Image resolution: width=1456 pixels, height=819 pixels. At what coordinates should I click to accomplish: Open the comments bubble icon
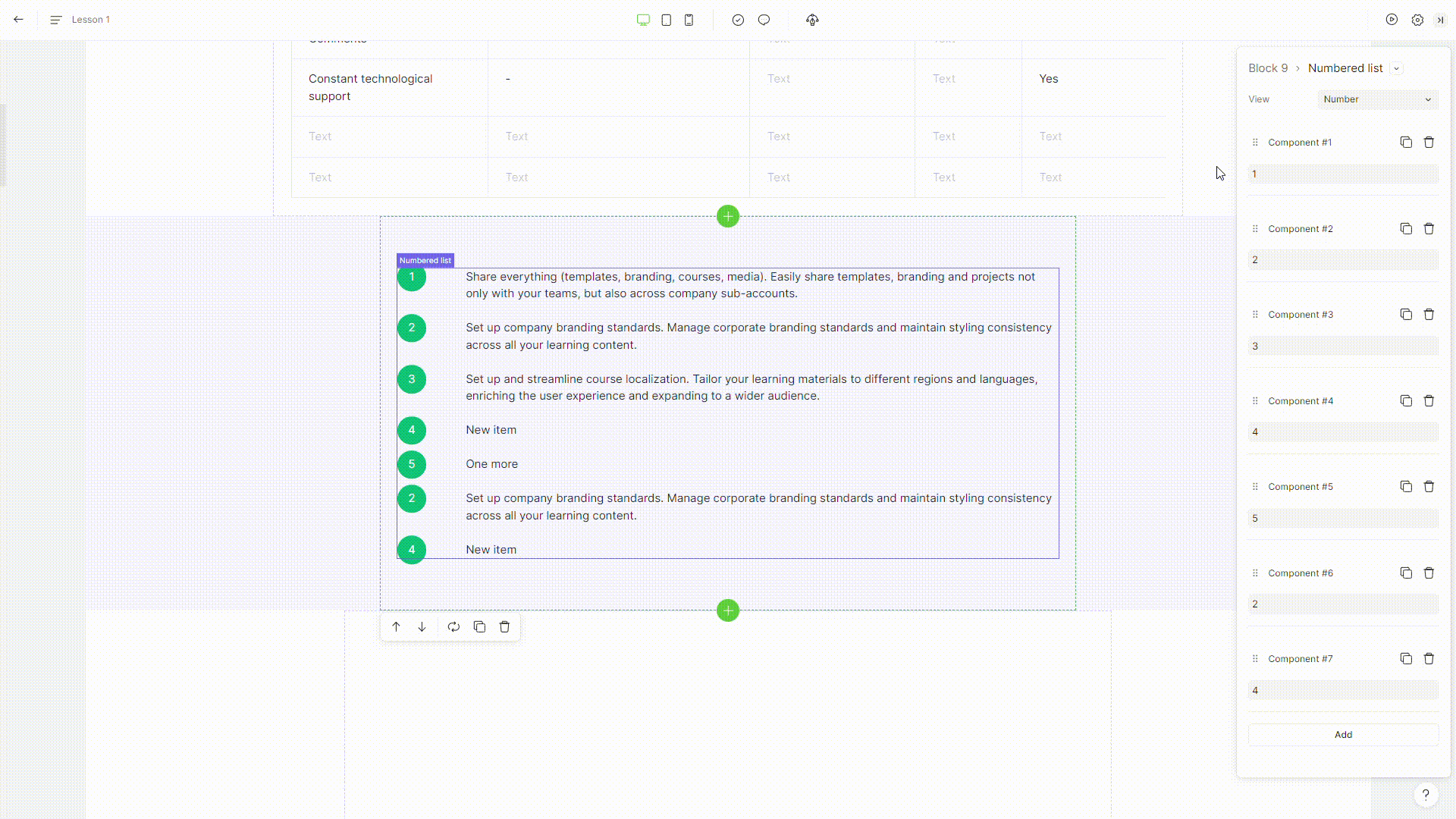pos(764,20)
